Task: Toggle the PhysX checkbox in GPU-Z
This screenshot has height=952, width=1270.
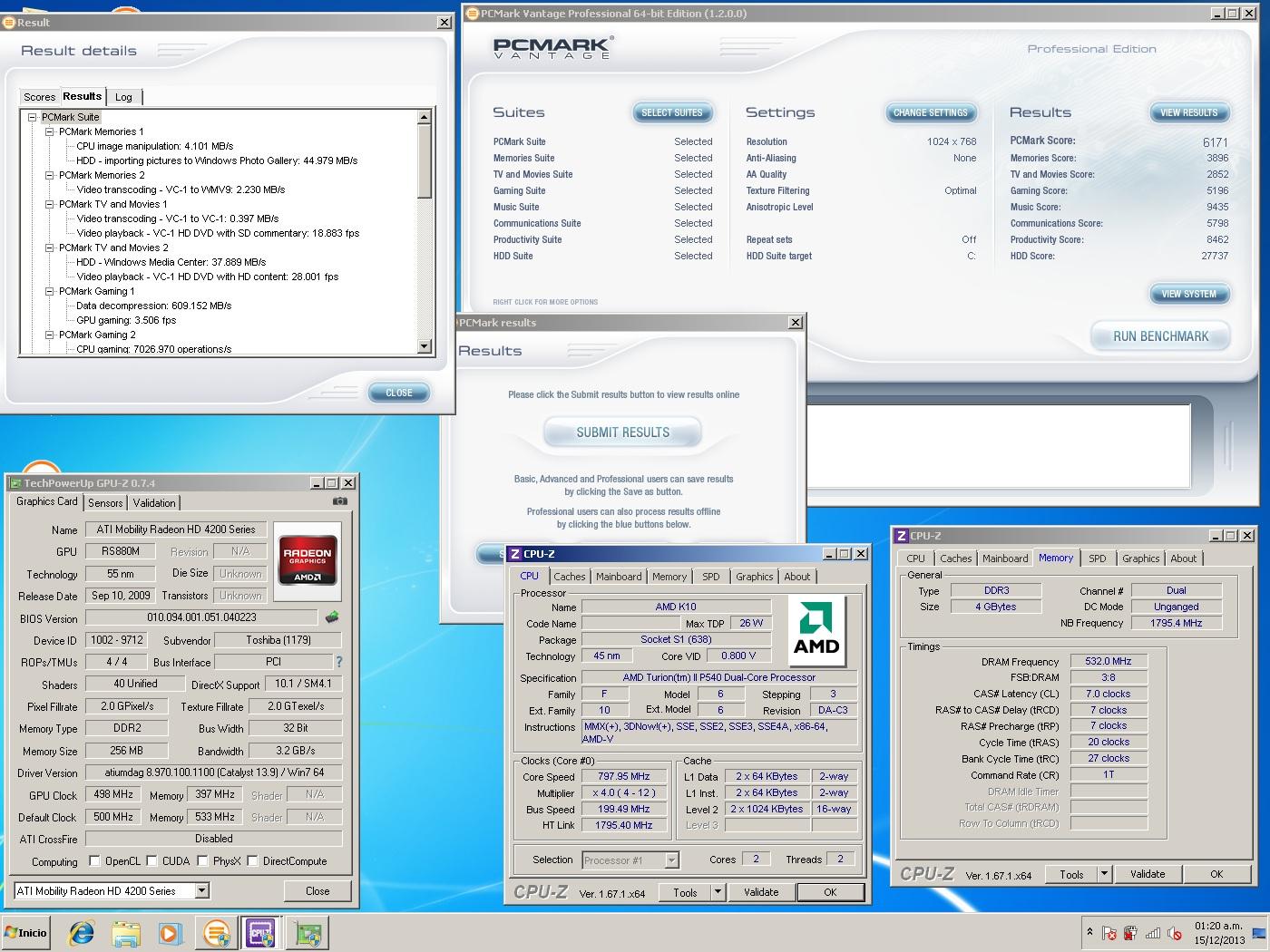Action: (x=203, y=860)
